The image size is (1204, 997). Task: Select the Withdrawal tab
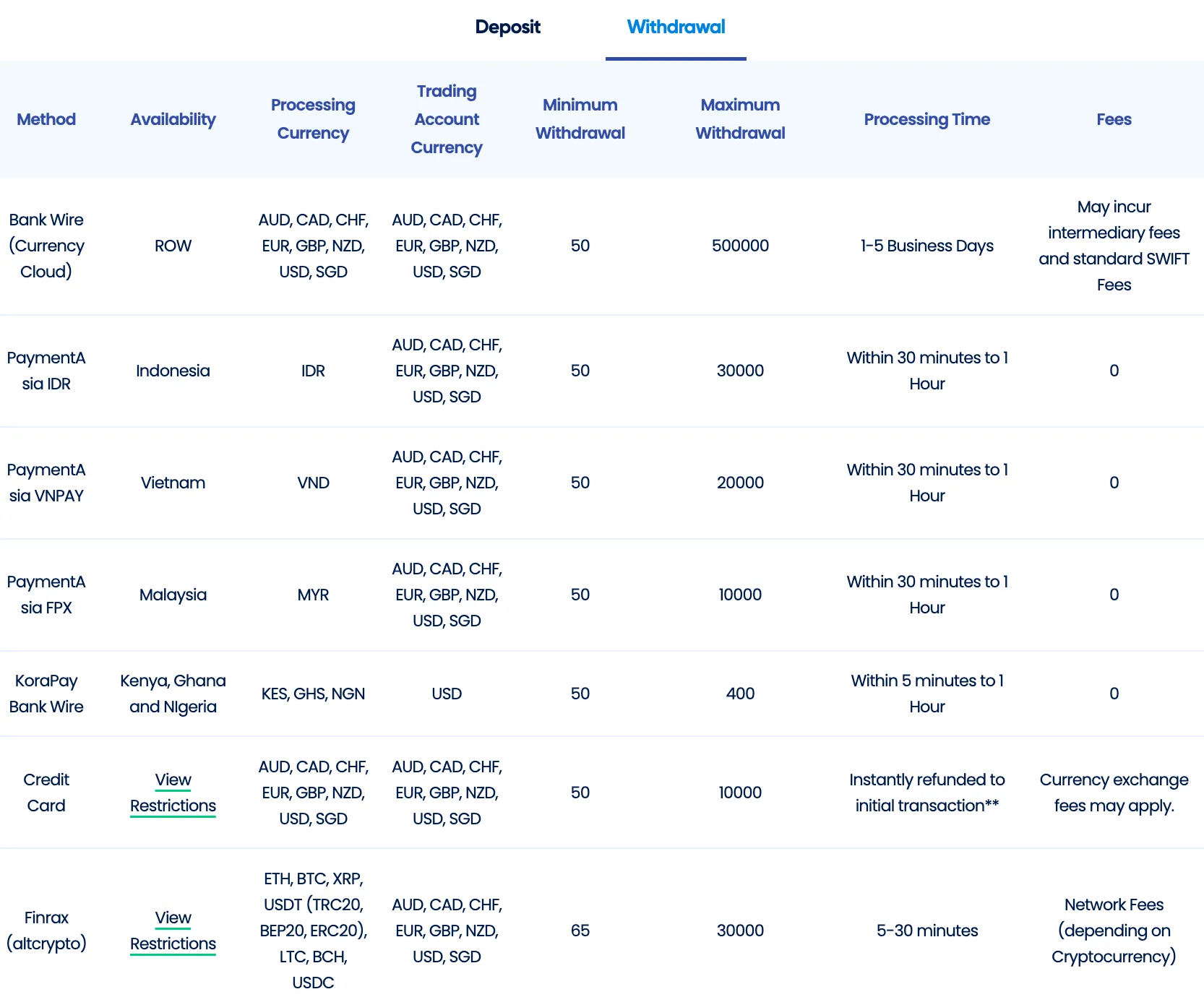click(676, 27)
